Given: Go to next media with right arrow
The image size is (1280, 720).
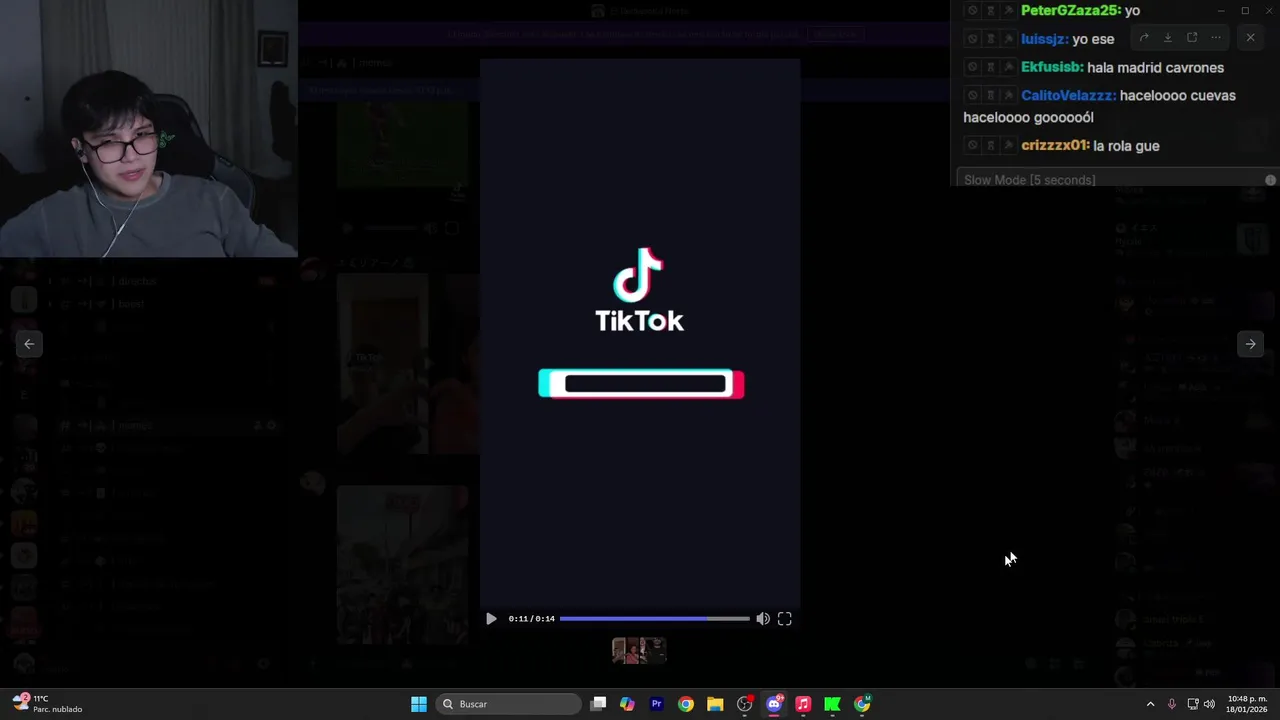Looking at the screenshot, I should (1250, 344).
